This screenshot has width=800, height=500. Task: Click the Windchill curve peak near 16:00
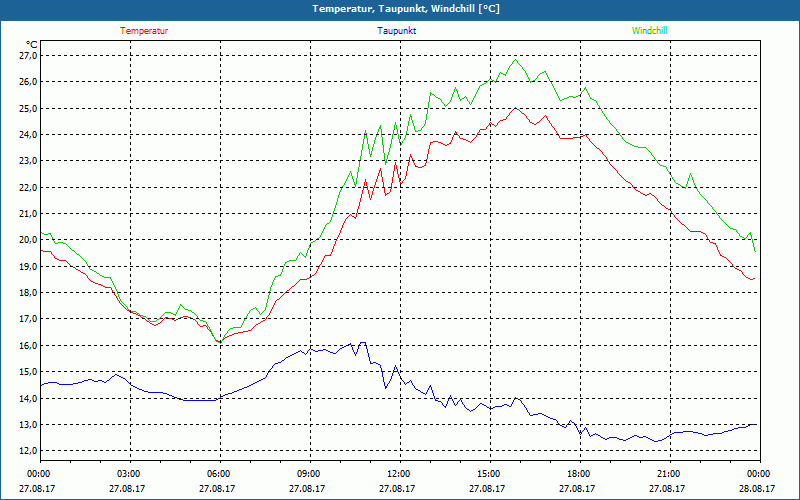coord(516,60)
